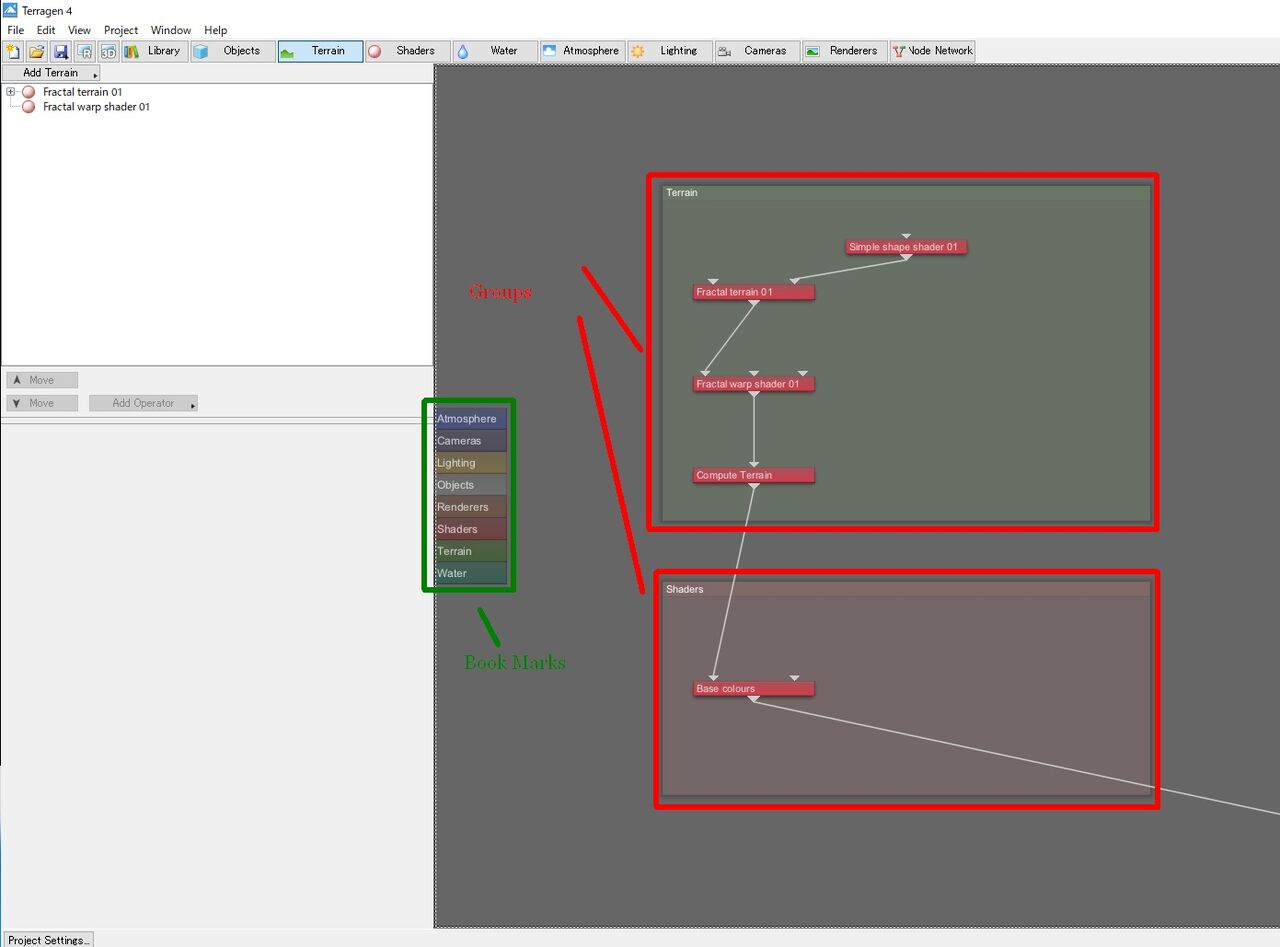Open Project Settings at the bottom

pos(48,940)
